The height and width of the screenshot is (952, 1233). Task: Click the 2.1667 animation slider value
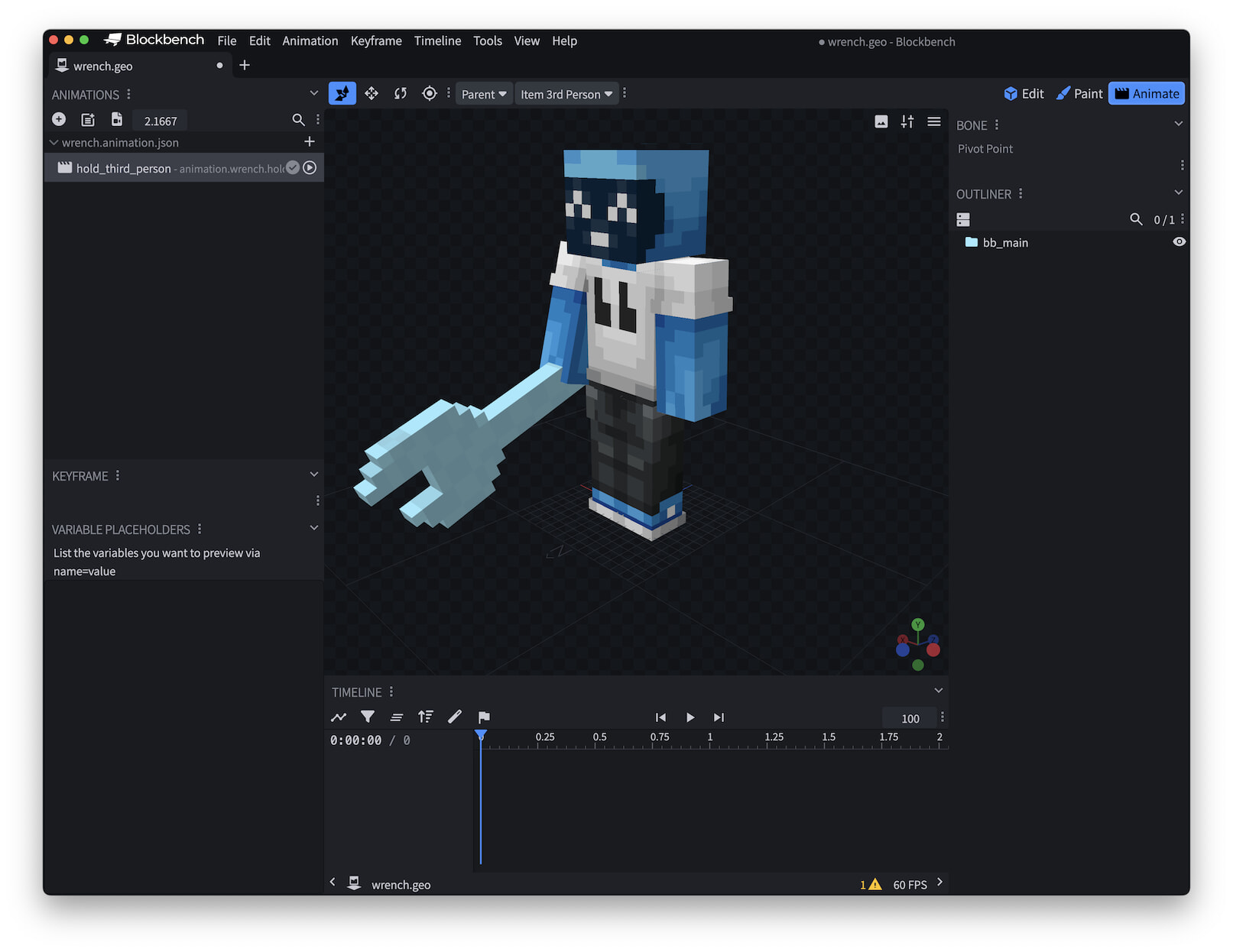[x=161, y=121]
